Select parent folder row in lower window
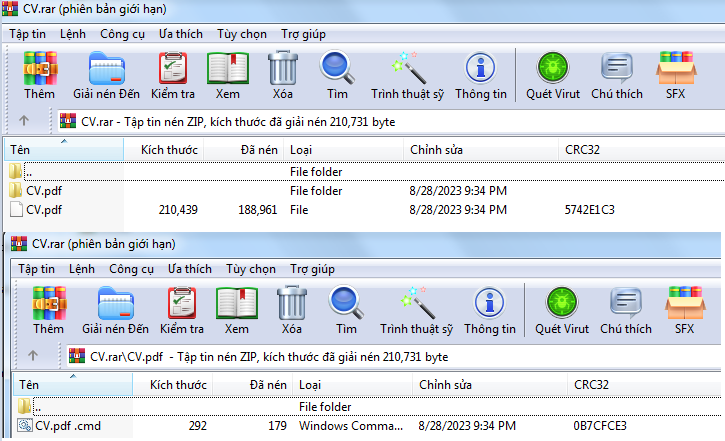This screenshot has width=725, height=441. [x=368, y=406]
